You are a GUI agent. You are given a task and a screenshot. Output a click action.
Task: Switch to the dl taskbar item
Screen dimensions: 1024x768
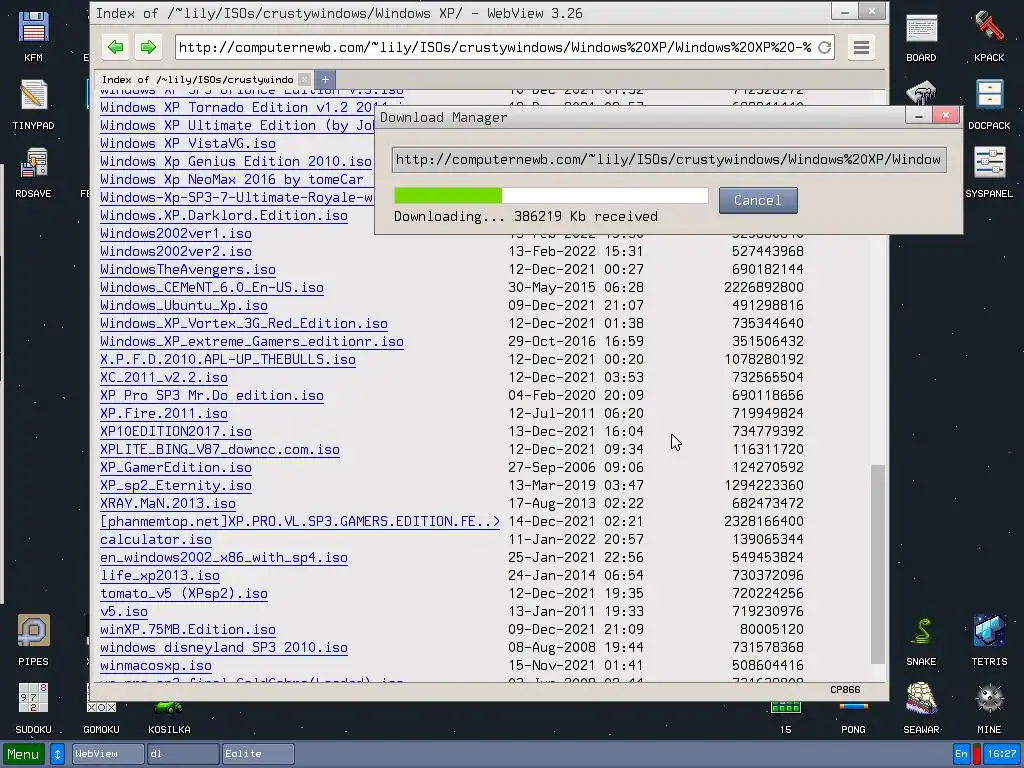(183, 754)
